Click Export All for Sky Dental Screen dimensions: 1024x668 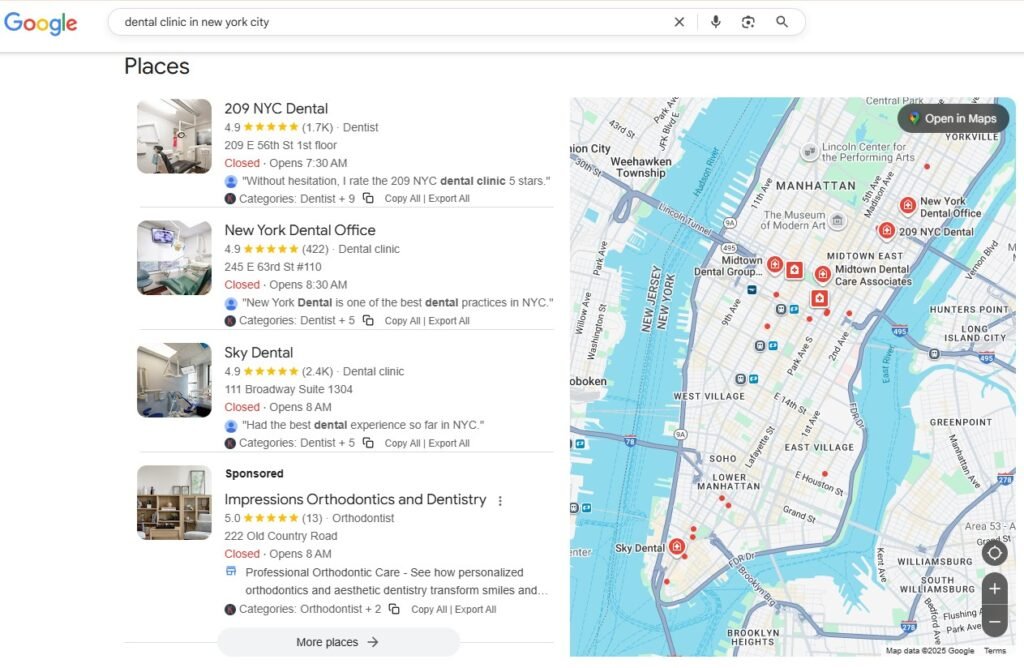pos(448,443)
